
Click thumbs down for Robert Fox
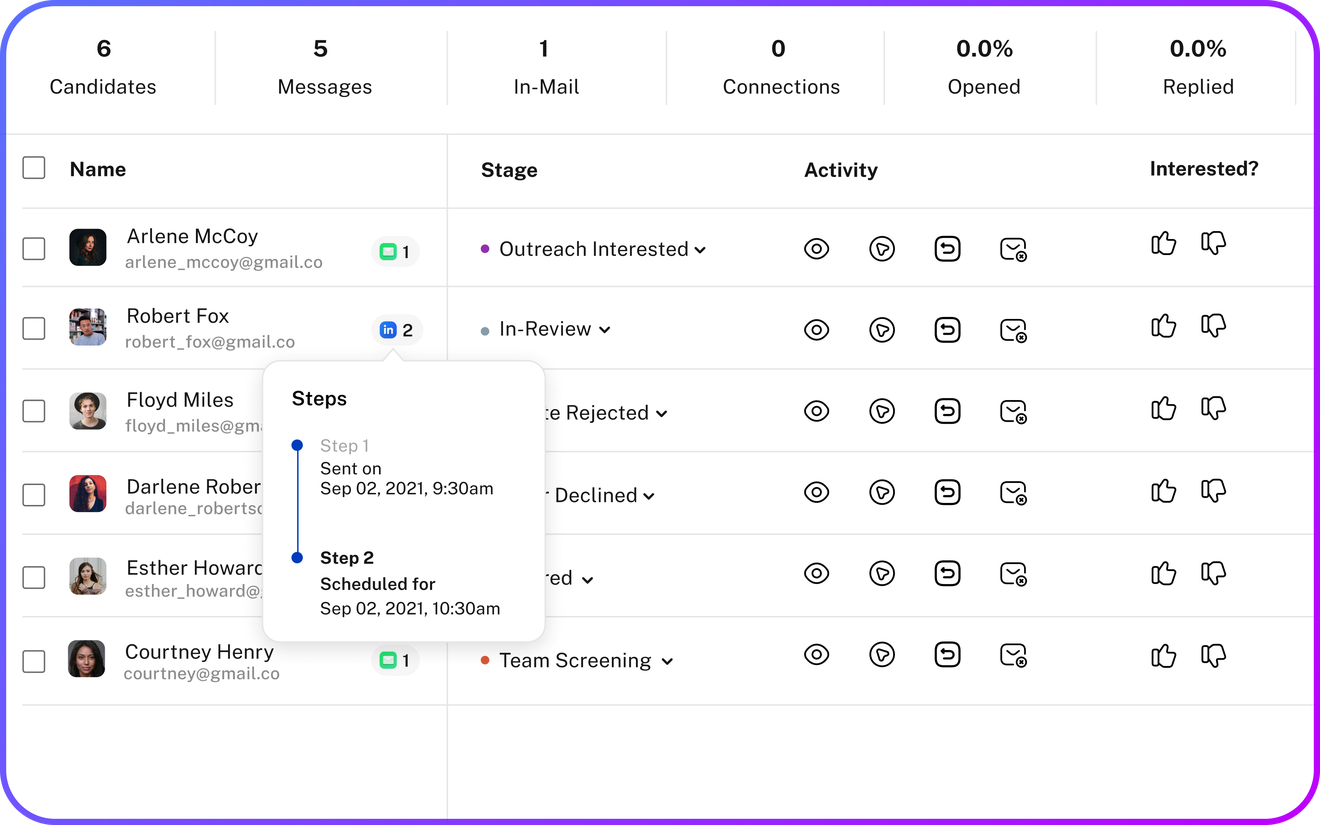click(1213, 325)
